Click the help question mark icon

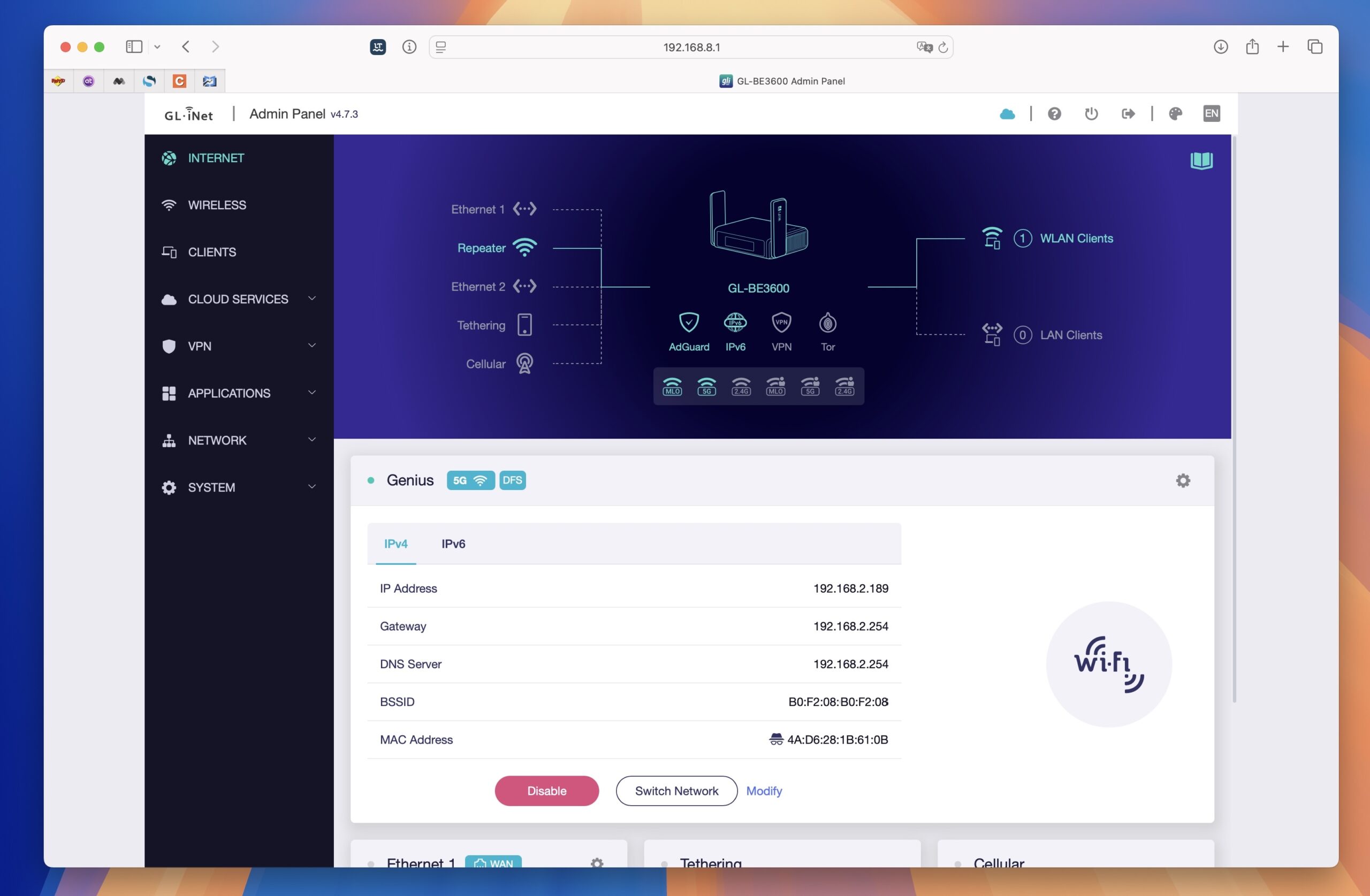click(x=1054, y=114)
